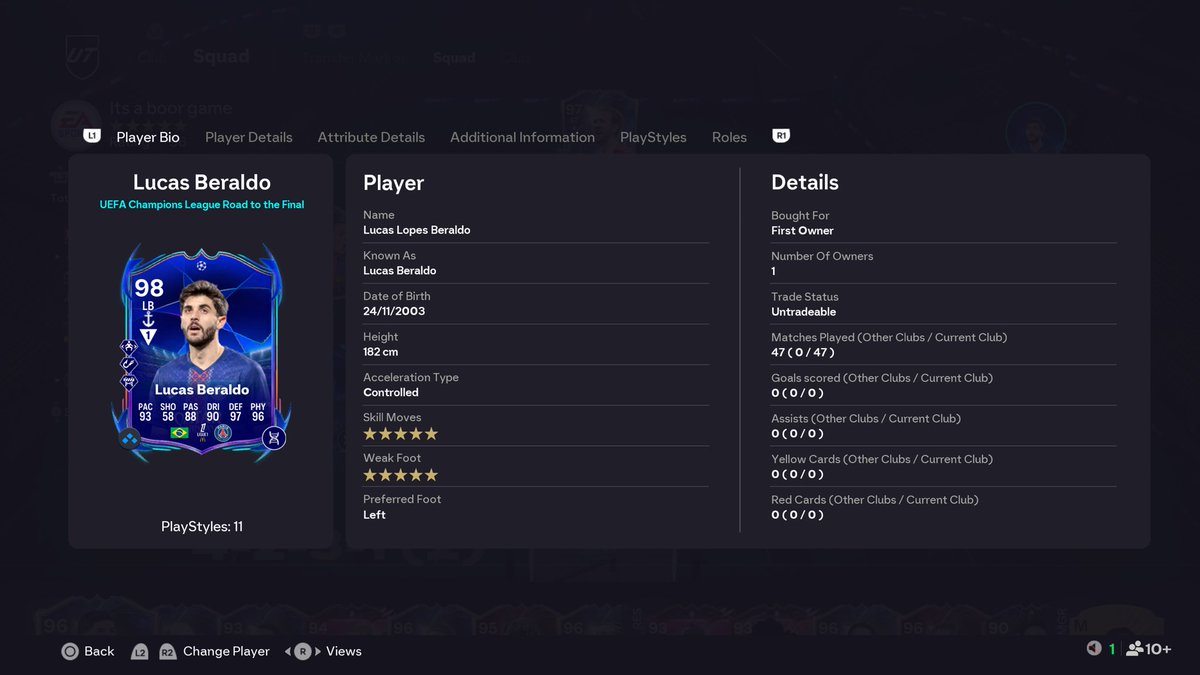The height and width of the screenshot is (675, 1200).
Task: Click the DEF 97 stat on card
Action: 236,410
